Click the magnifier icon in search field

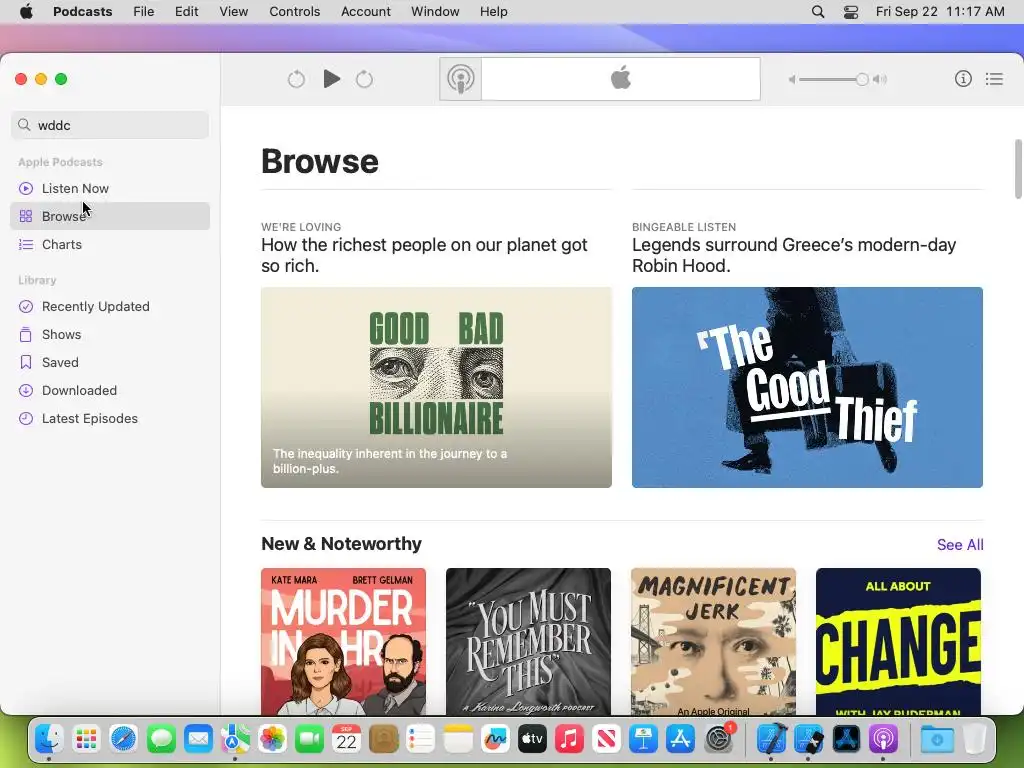(x=24, y=125)
